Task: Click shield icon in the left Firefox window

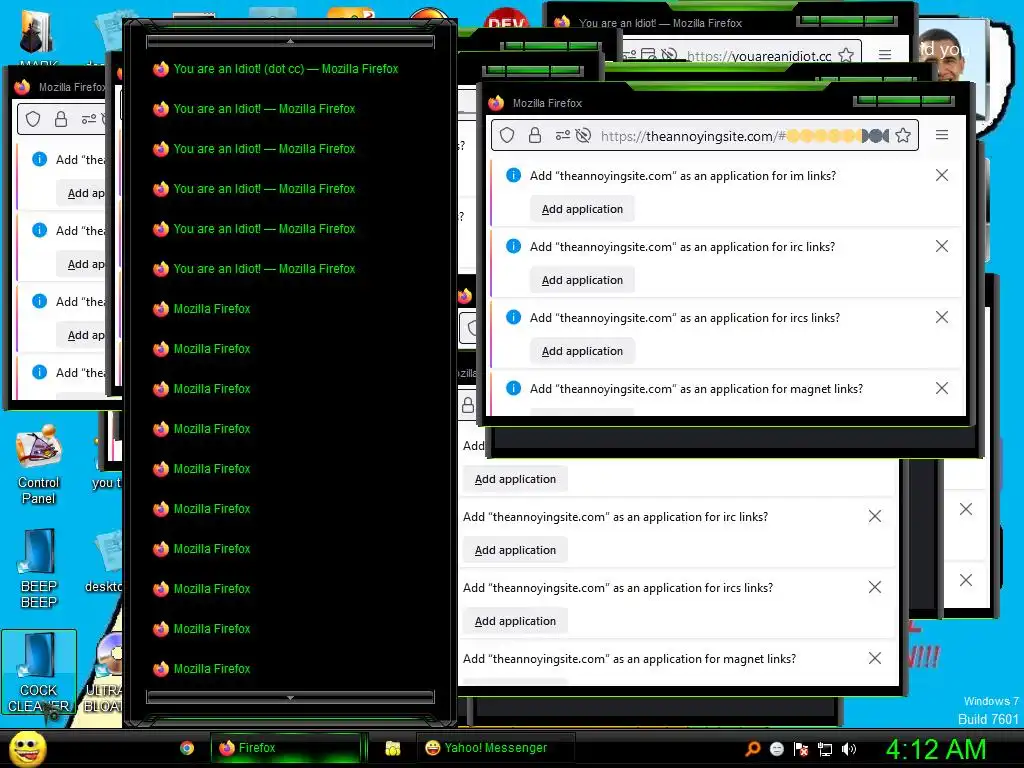Action: coord(33,119)
